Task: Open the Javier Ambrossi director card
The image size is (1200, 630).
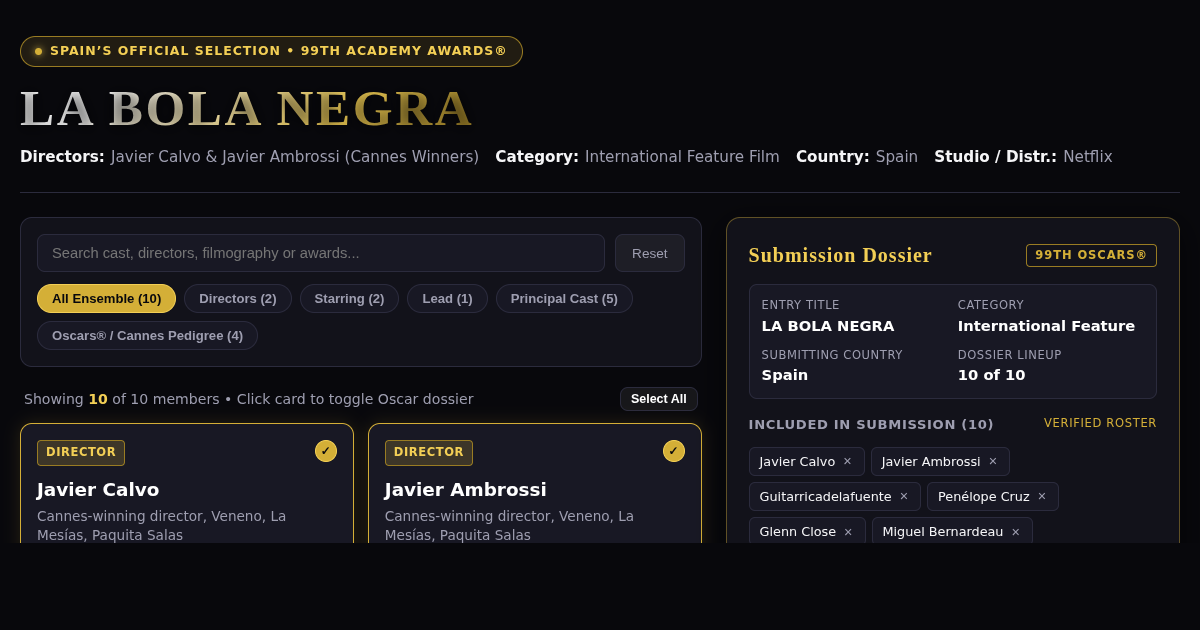Action: pyautogui.click(x=535, y=484)
